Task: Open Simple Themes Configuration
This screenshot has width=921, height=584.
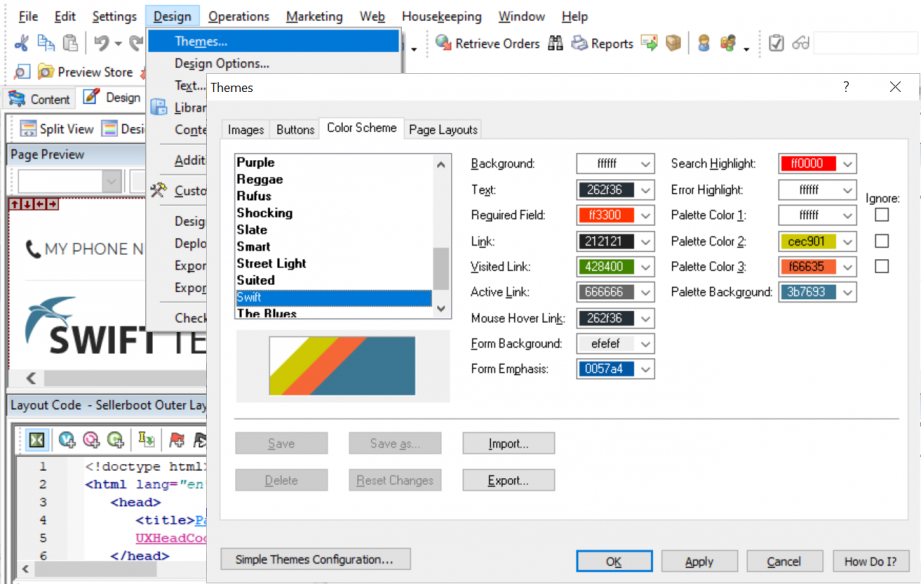Action: tap(314, 560)
